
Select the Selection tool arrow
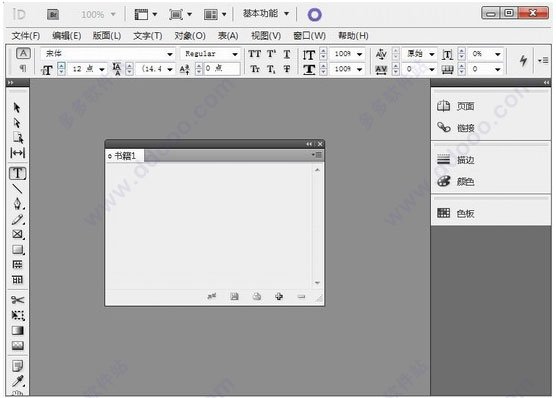17,107
